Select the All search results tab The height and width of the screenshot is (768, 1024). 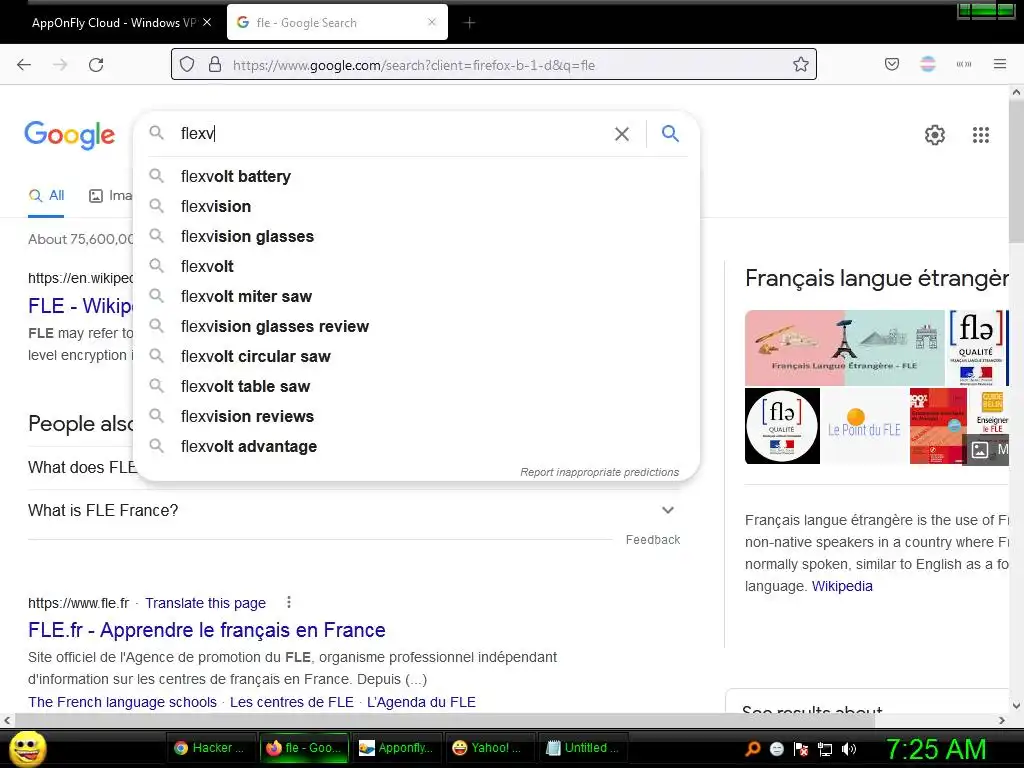[x=47, y=195]
